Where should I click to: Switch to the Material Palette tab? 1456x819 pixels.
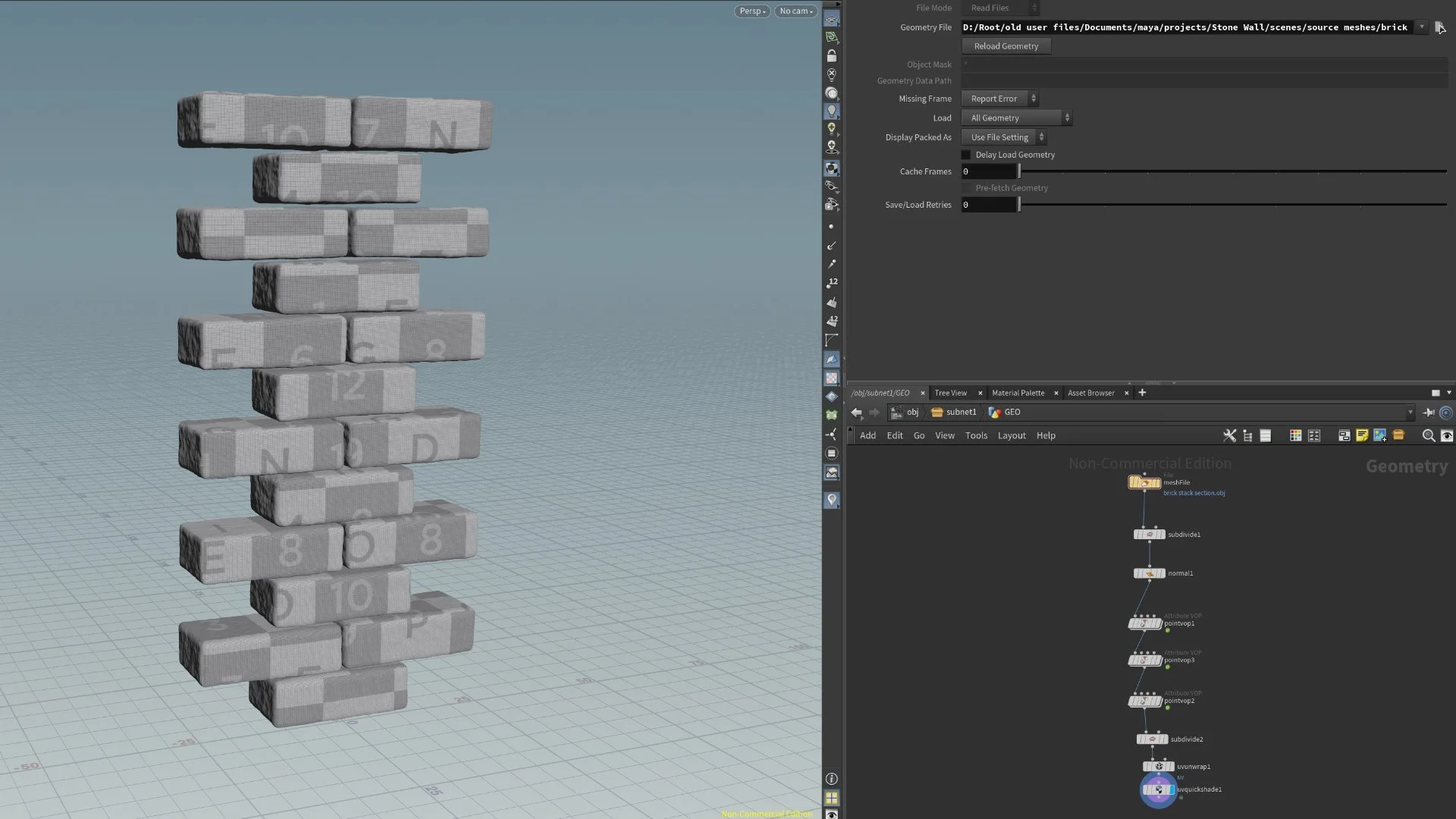click(1018, 393)
